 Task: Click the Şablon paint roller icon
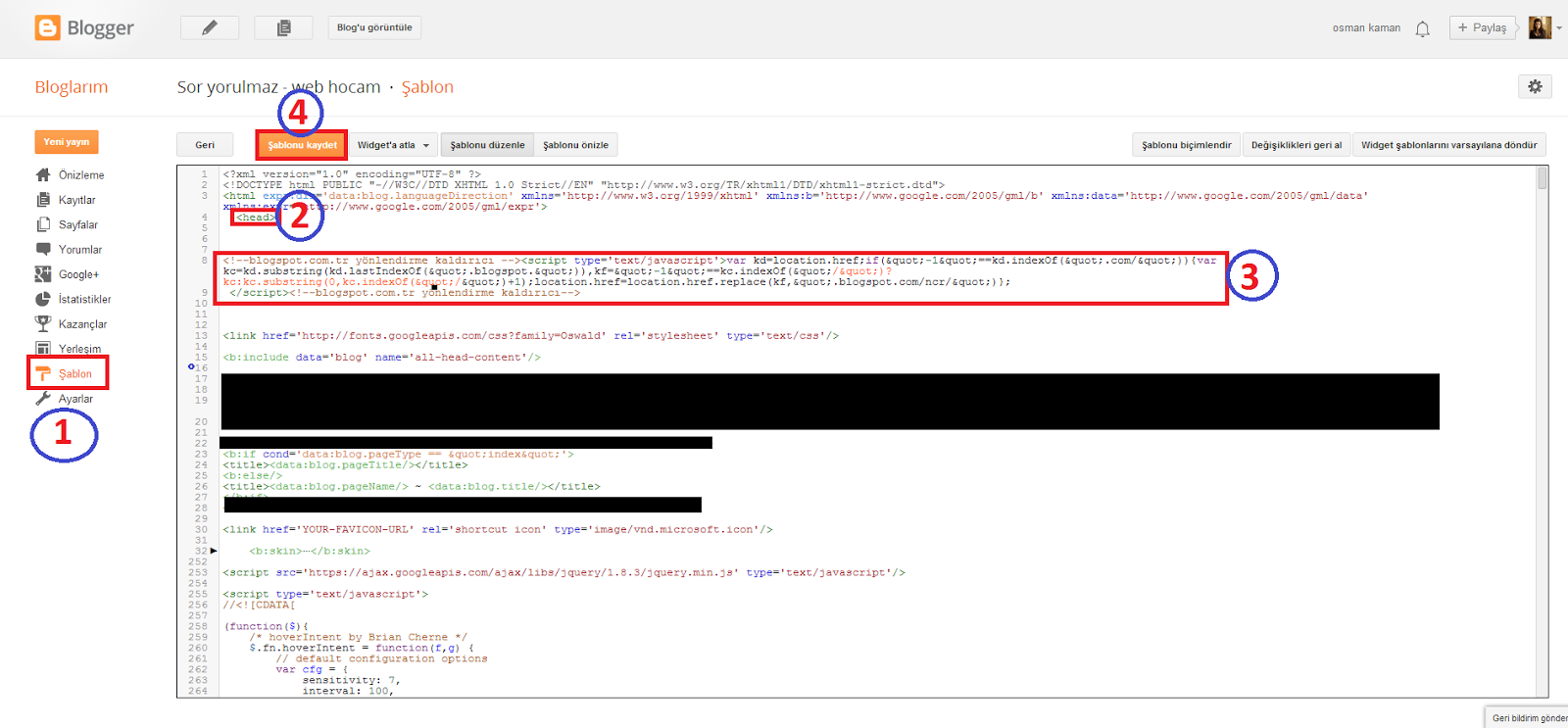[x=43, y=373]
